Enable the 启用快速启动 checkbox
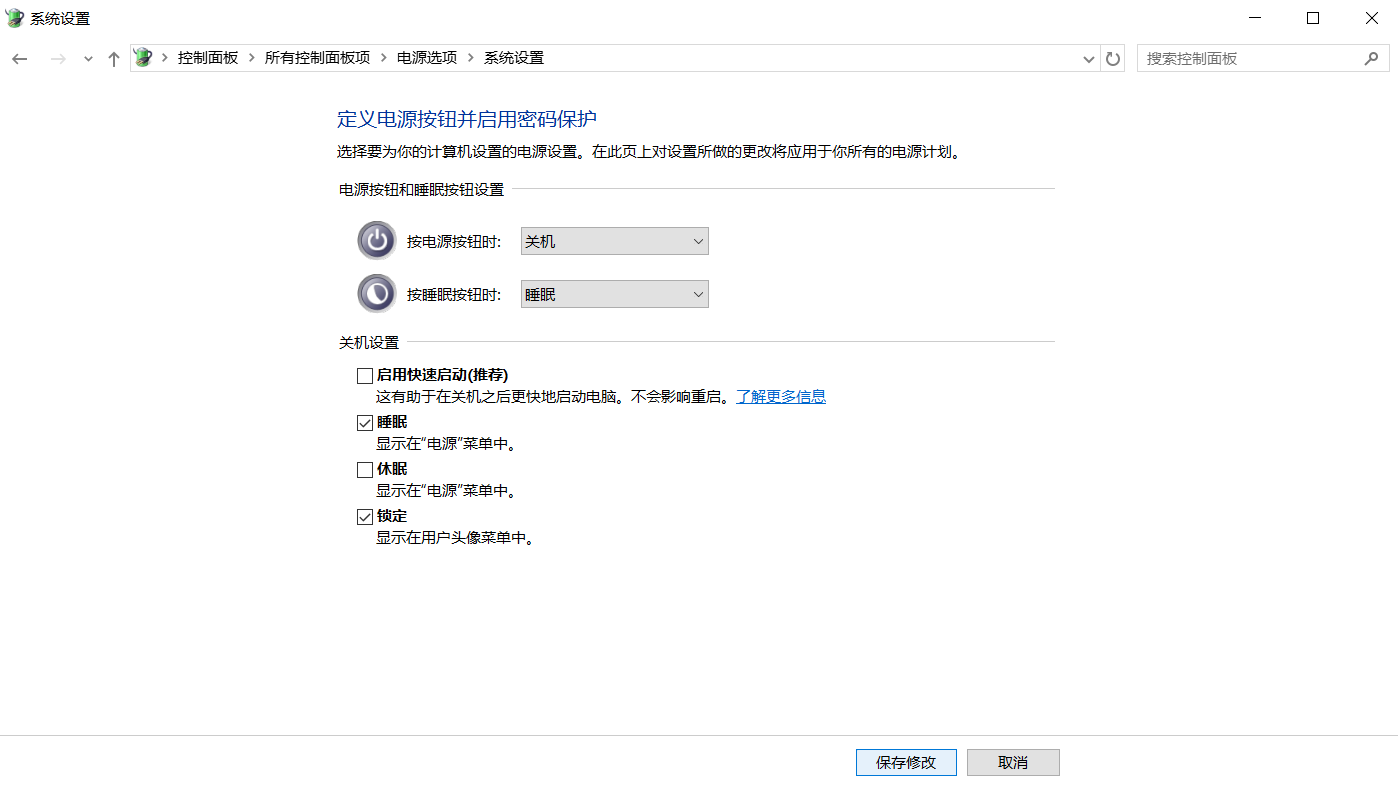1398x786 pixels. point(365,376)
